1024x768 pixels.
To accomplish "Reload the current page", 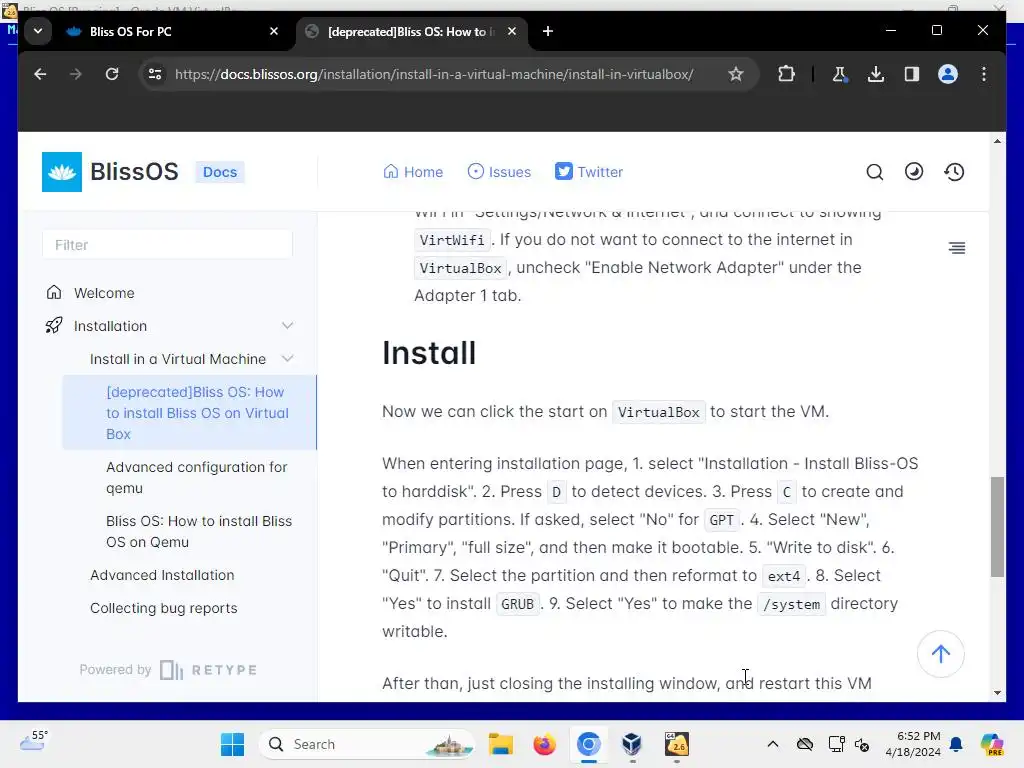I will coord(112,74).
